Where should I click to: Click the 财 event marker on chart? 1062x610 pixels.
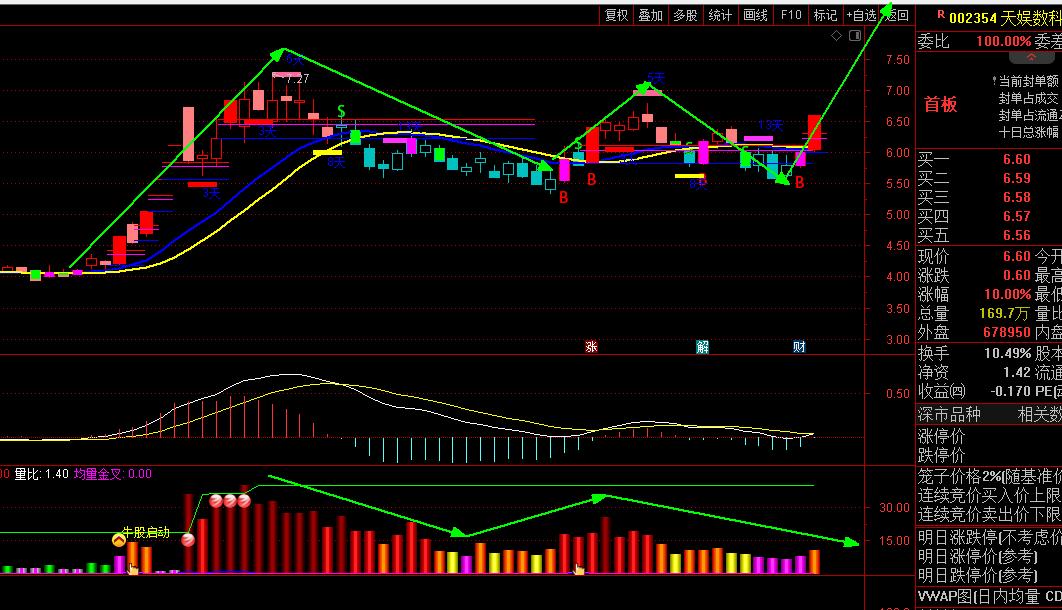coord(799,347)
